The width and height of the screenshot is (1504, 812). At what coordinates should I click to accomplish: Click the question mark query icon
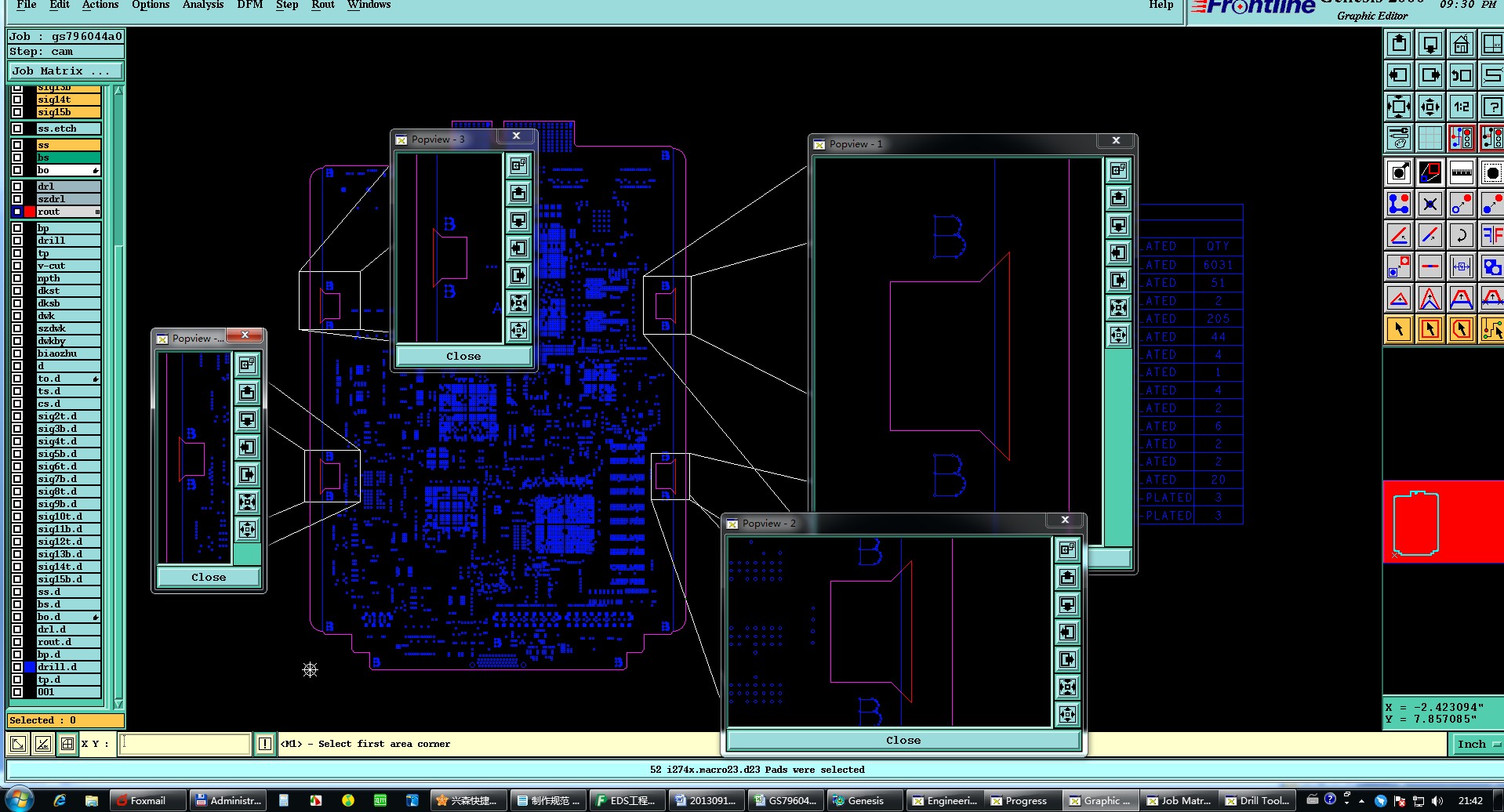[x=1491, y=107]
